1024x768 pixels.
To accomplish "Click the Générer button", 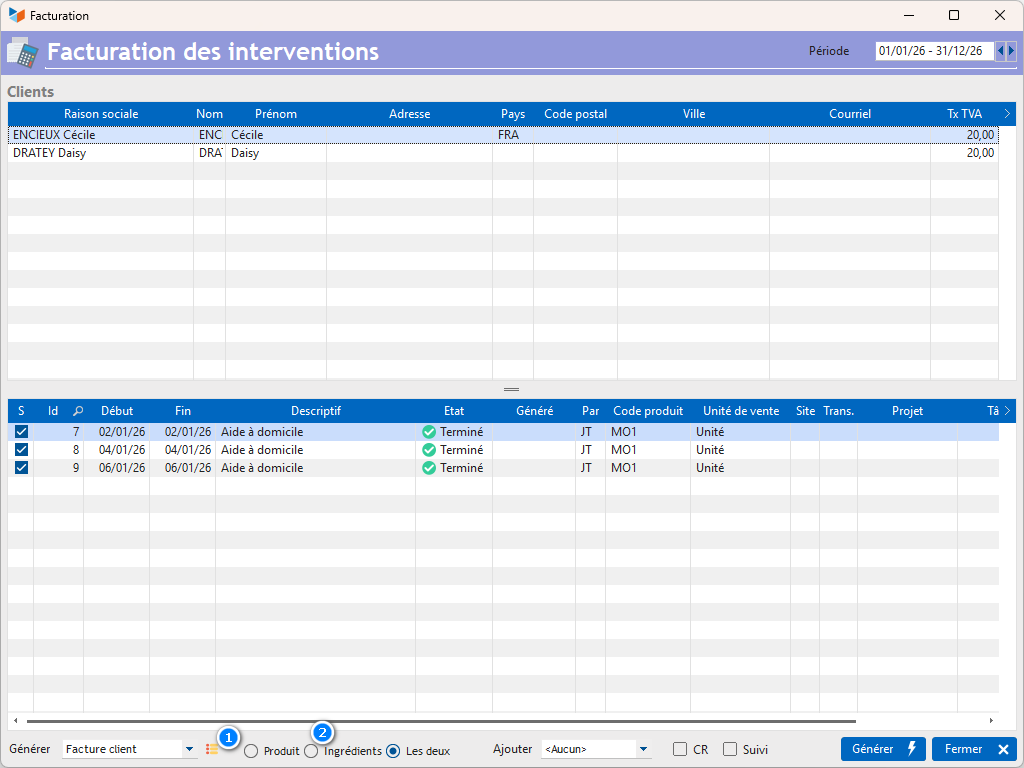I will (x=883, y=749).
